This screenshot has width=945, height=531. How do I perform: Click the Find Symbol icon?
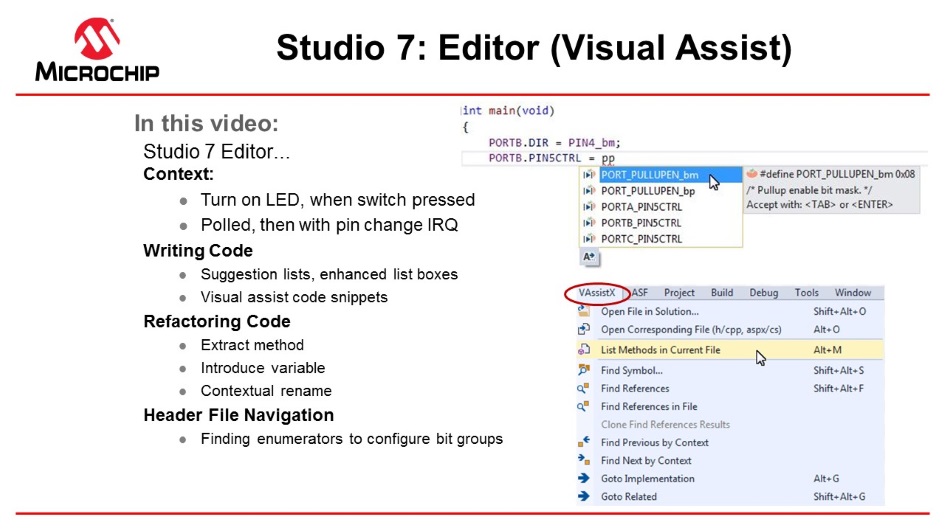click(583, 370)
